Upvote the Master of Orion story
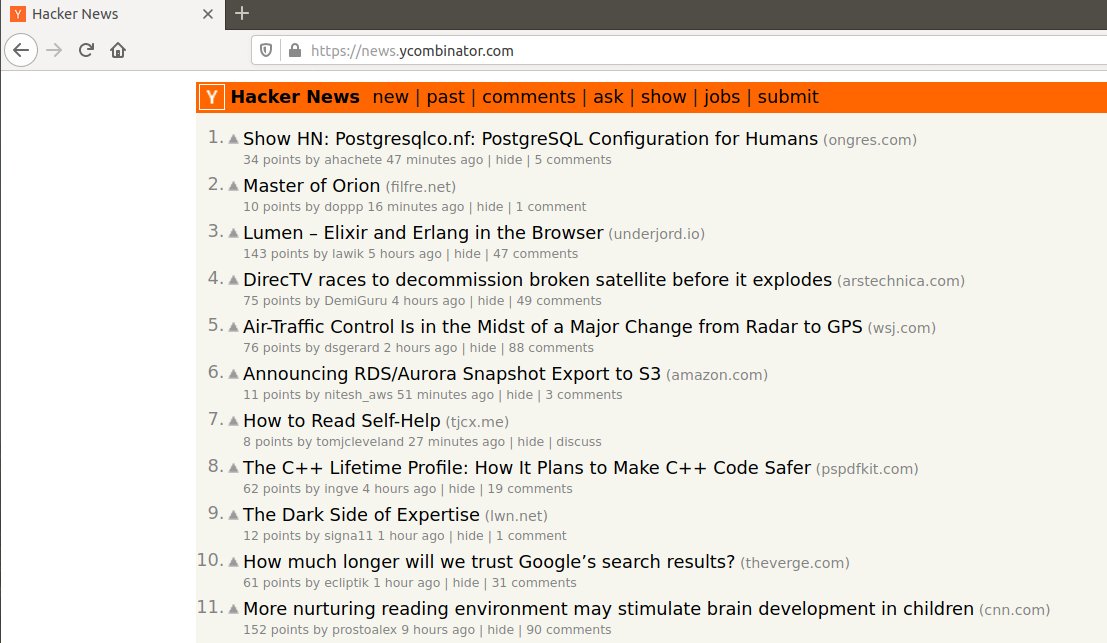This screenshot has width=1107, height=643. (233, 186)
